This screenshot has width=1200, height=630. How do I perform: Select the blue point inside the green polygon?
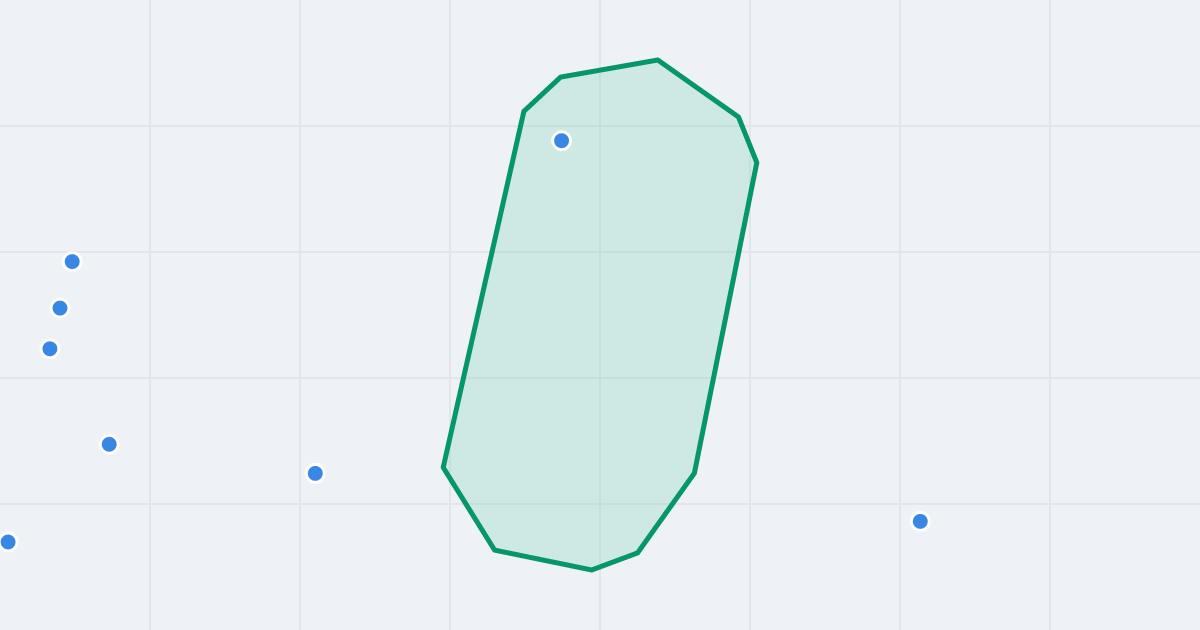pyautogui.click(x=562, y=141)
